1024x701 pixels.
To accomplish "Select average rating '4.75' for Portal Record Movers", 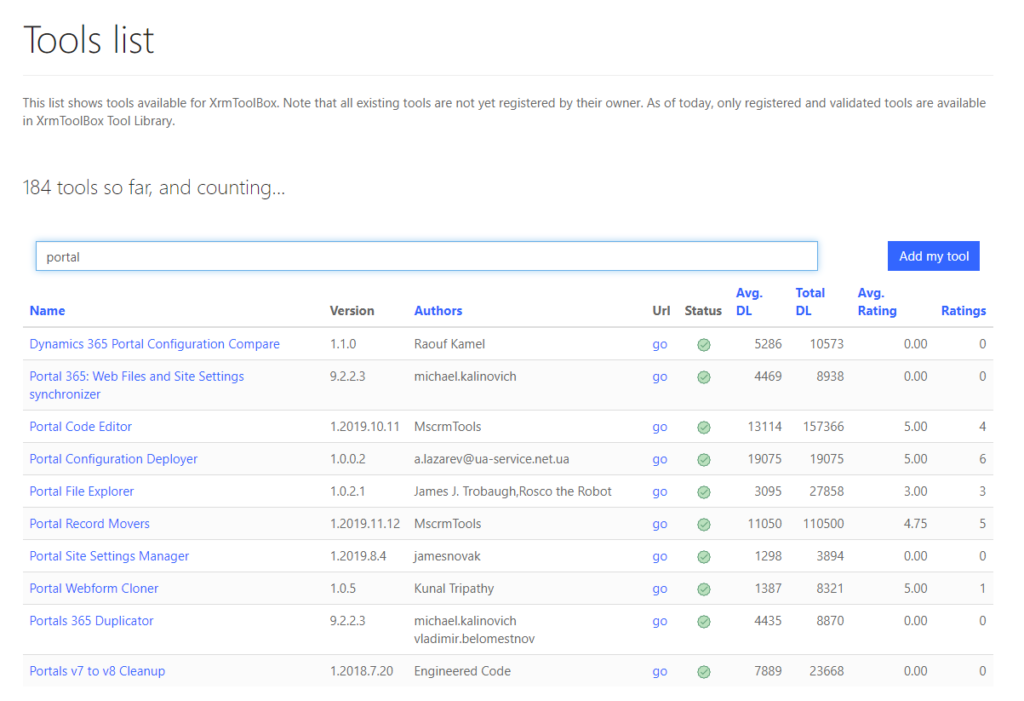I will (x=915, y=523).
